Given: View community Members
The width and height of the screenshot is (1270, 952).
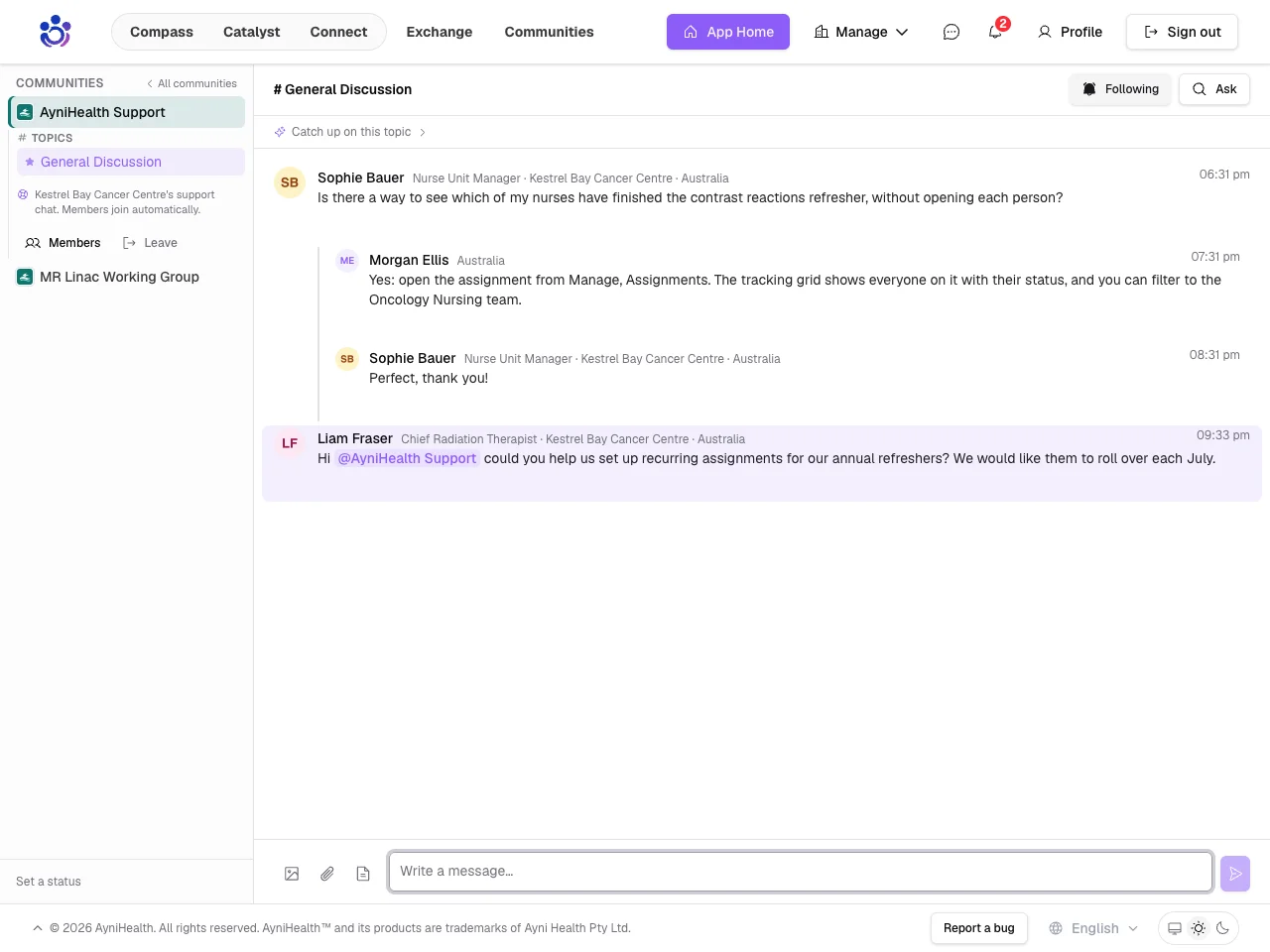Looking at the screenshot, I should tap(63, 243).
